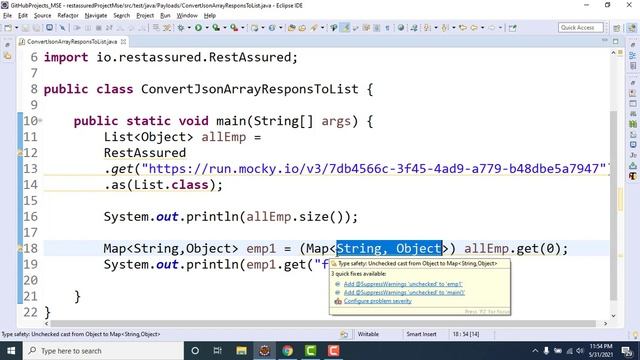Click the mocky.io URL string on line 13
Image resolution: width=640 pixels, height=360 pixels.
coord(373,169)
